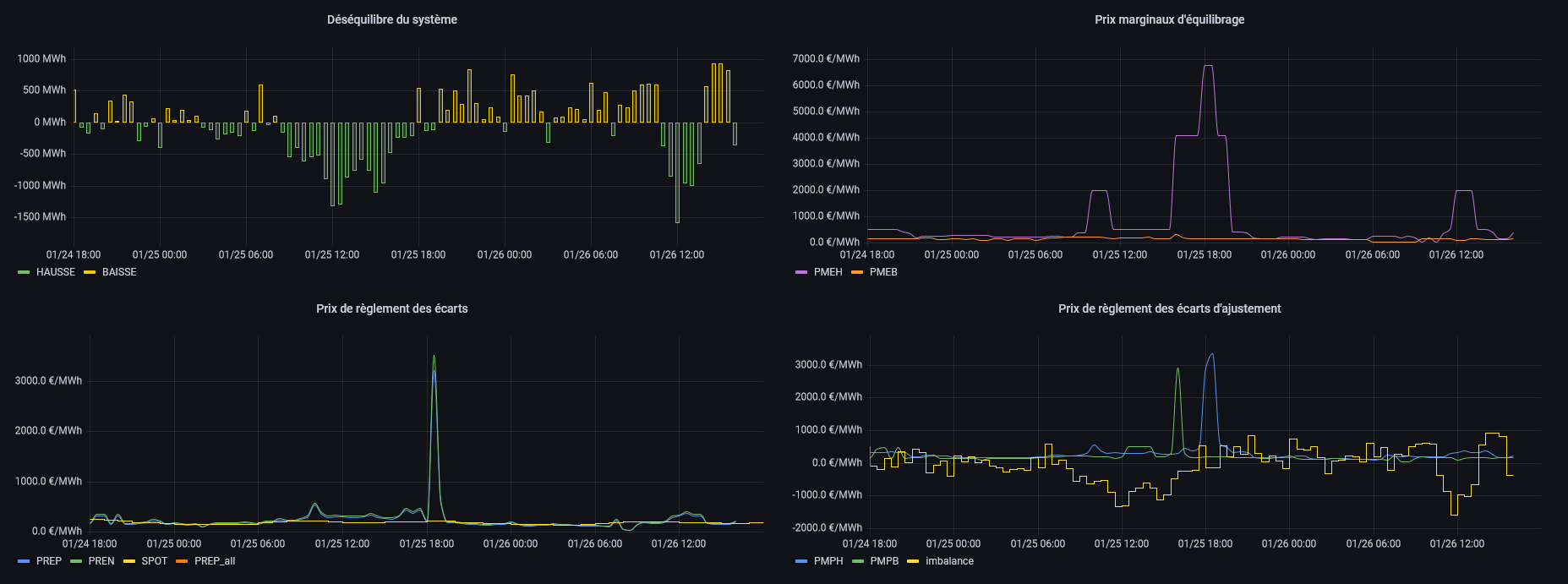The image size is (1568, 584).
Task: Toggle the BAISSE series legend label
Action: pos(119,272)
